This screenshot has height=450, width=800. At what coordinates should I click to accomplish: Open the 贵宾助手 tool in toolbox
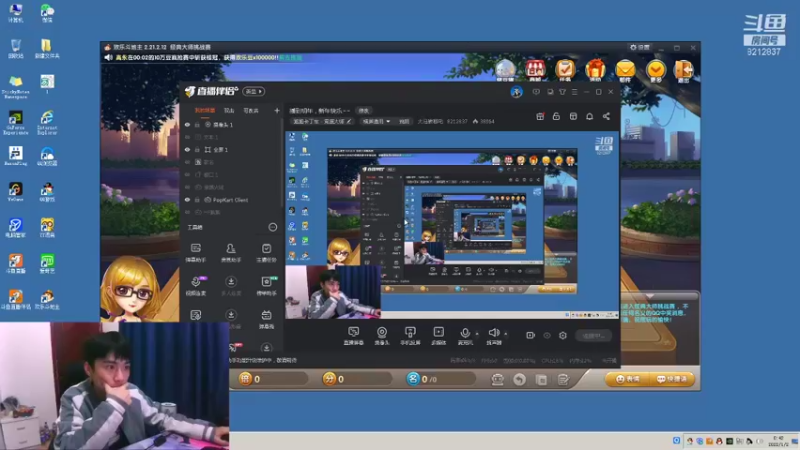[231, 253]
